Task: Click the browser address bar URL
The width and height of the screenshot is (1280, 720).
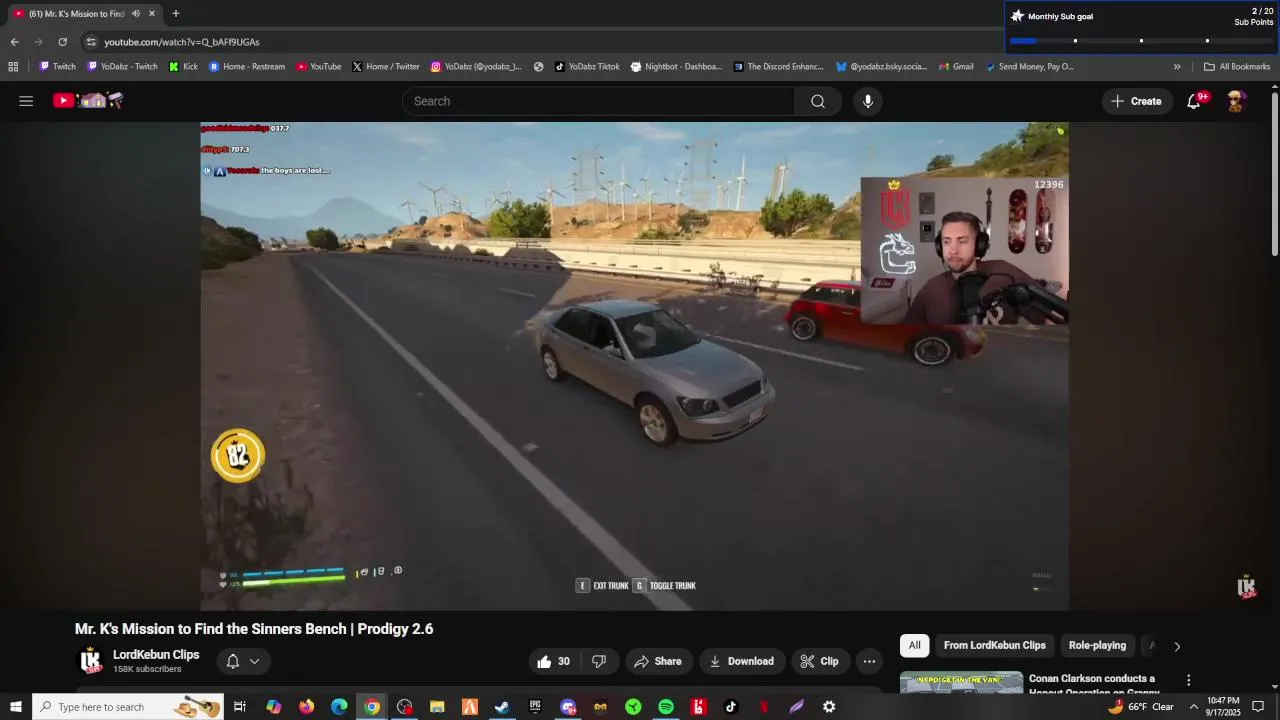Action: 182,42
